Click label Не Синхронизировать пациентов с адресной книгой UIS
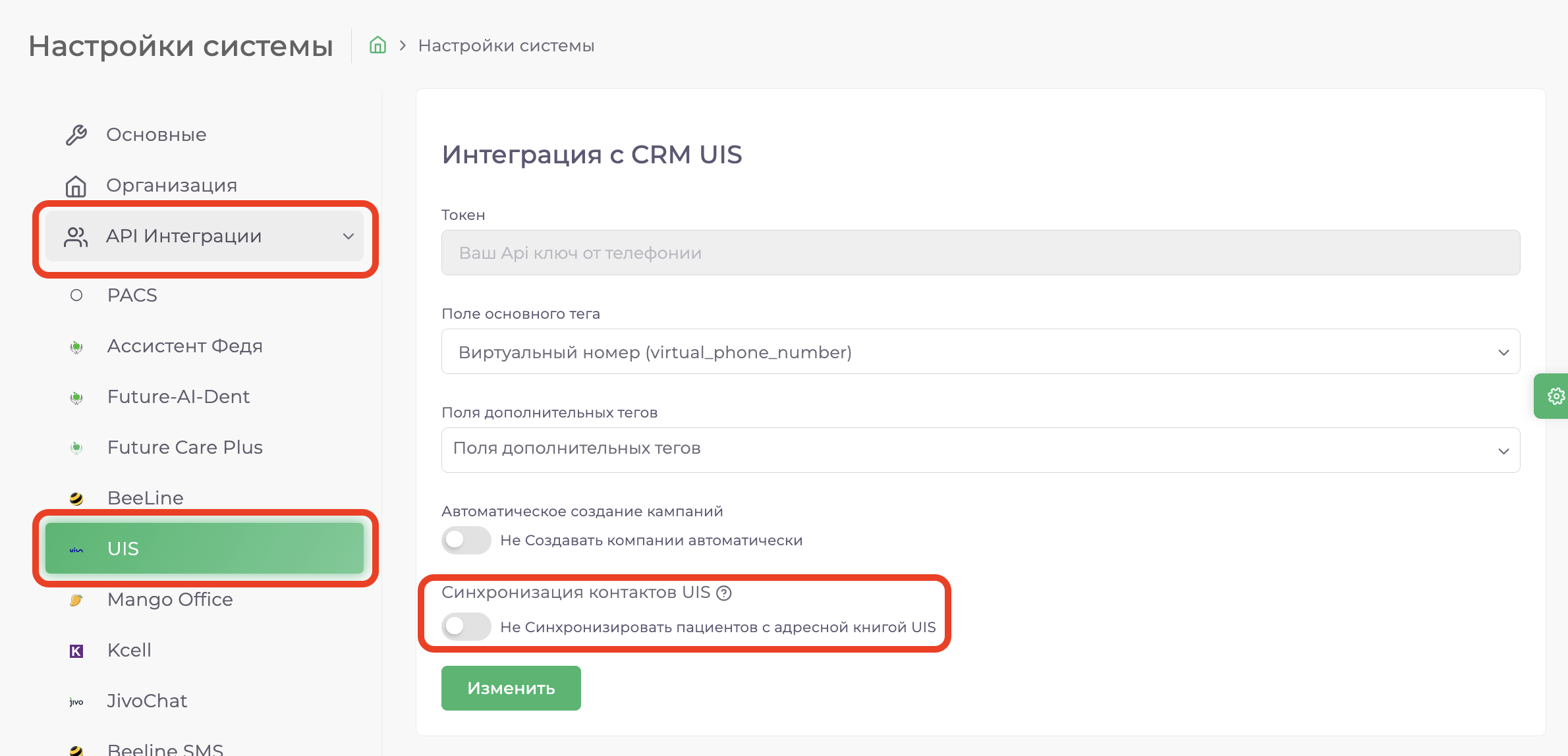1568x756 pixels. coord(718,627)
